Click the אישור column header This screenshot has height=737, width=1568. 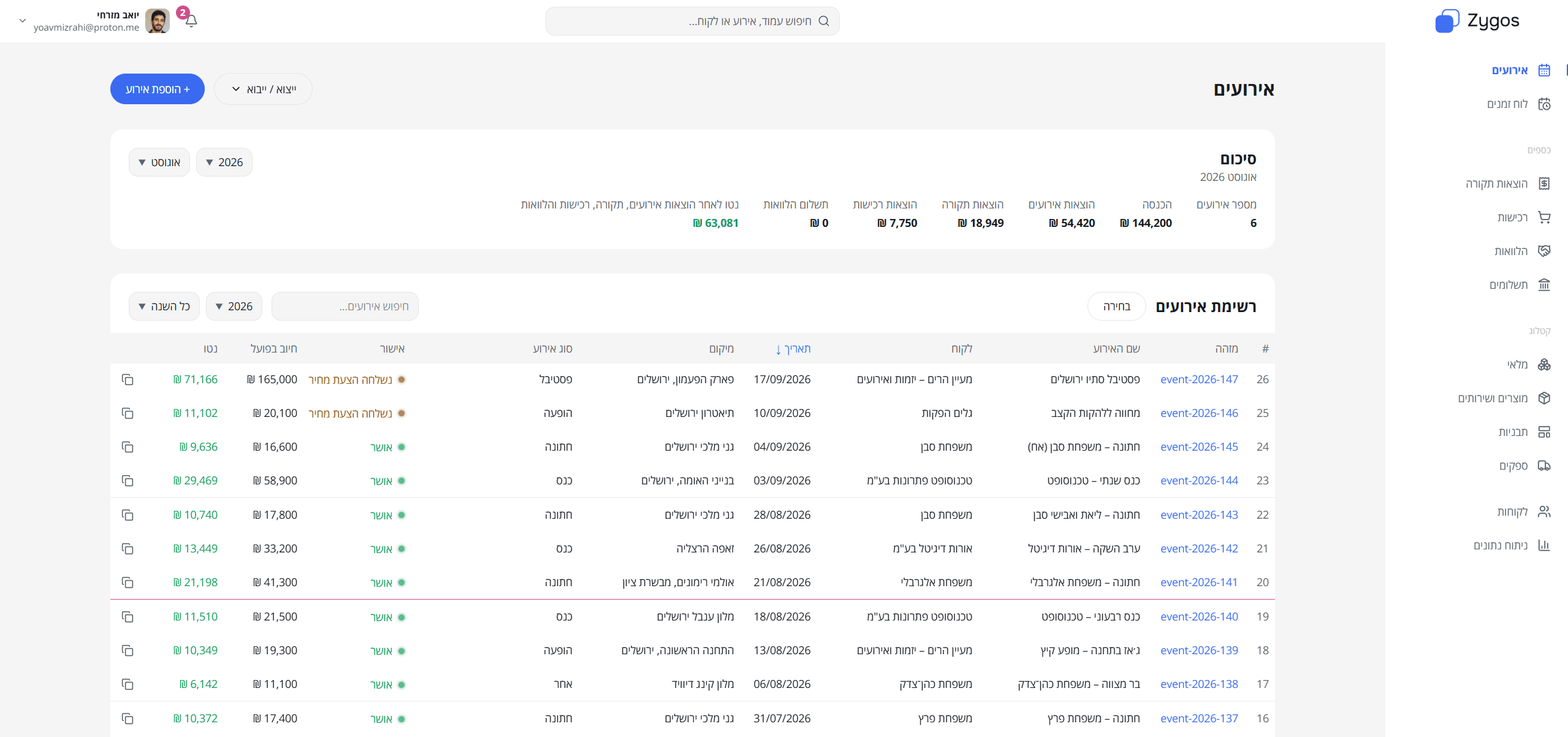click(x=392, y=349)
